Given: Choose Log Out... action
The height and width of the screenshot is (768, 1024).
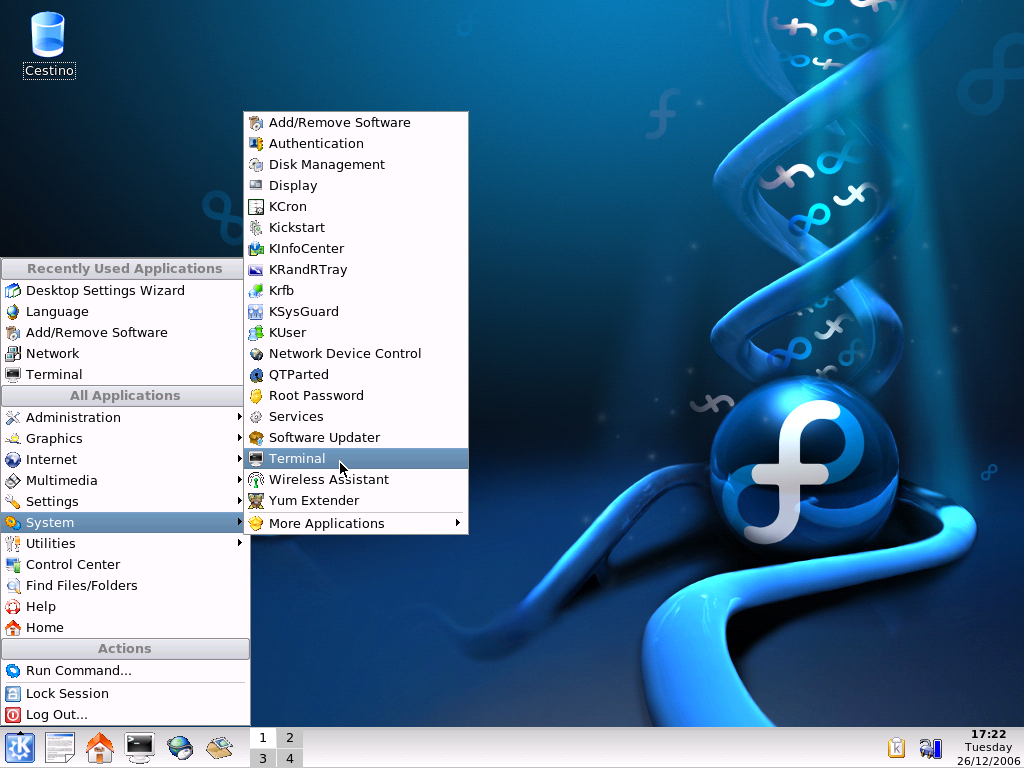Looking at the screenshot, I should pyautogui.click(x=124, y=714).
